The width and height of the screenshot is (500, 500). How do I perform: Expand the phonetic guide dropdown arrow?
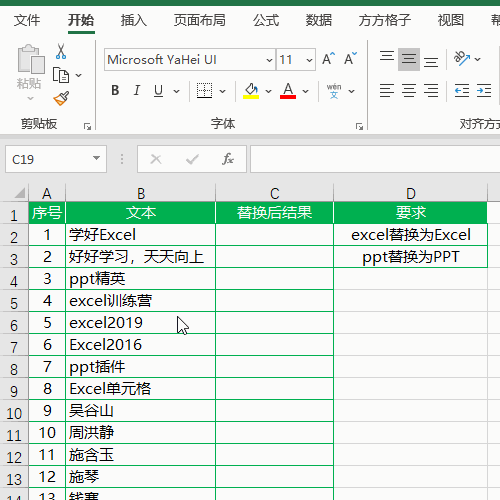click(351, 91)
